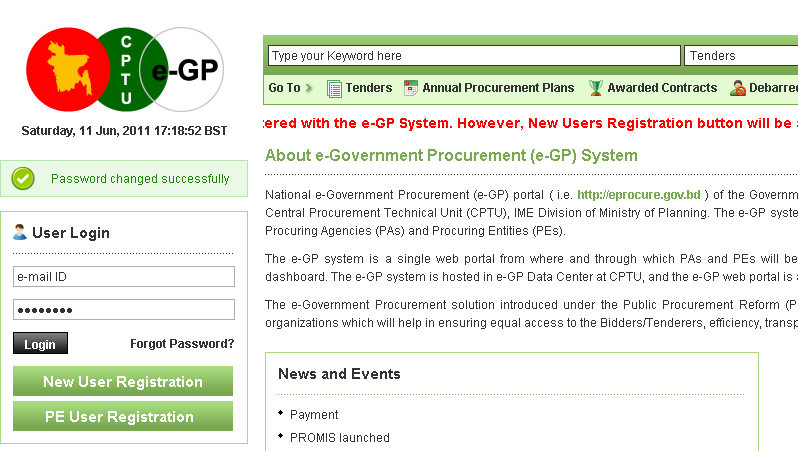
Task: Click the password field
Action: (x=124, y=309)
